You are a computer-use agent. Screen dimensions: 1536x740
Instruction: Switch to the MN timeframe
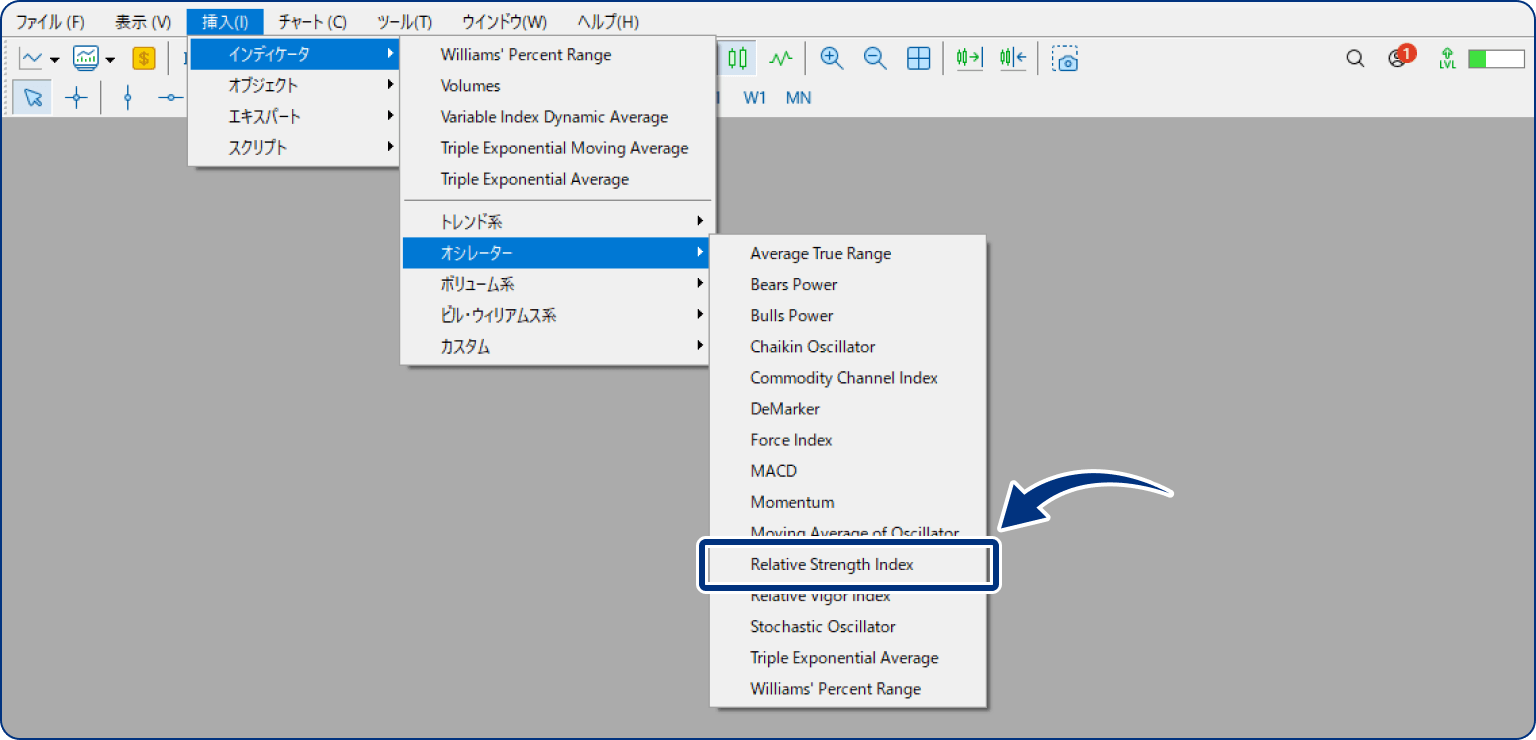(x=798, y=98)
